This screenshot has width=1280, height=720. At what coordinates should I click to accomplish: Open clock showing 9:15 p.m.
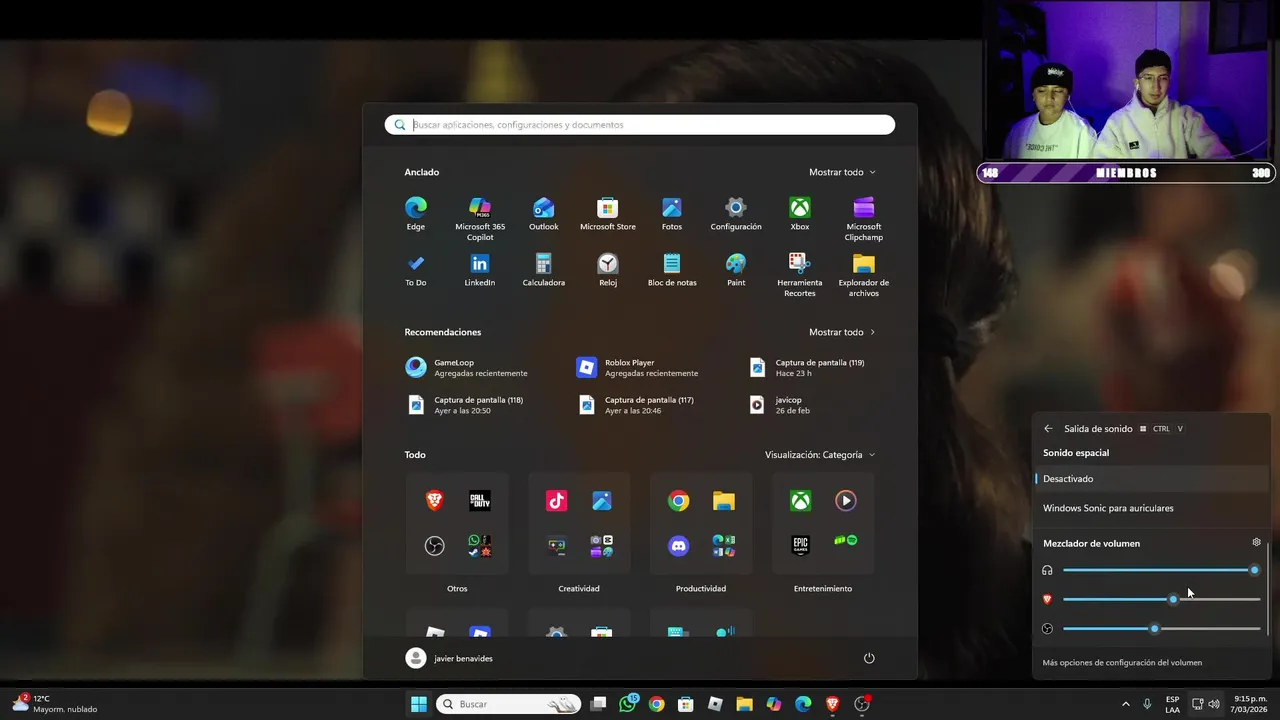1250,704
